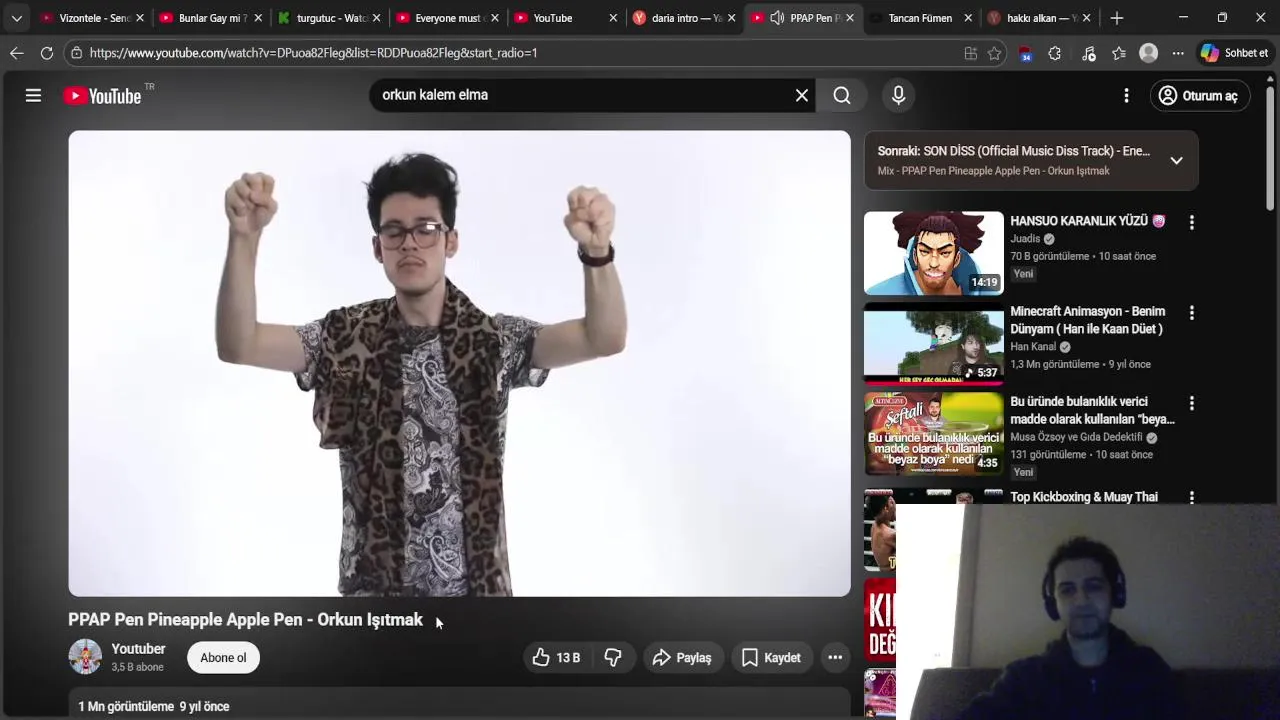Click the address bar URL
Viewport: 1280px width, 720px height.
click(x=313, y=53)
